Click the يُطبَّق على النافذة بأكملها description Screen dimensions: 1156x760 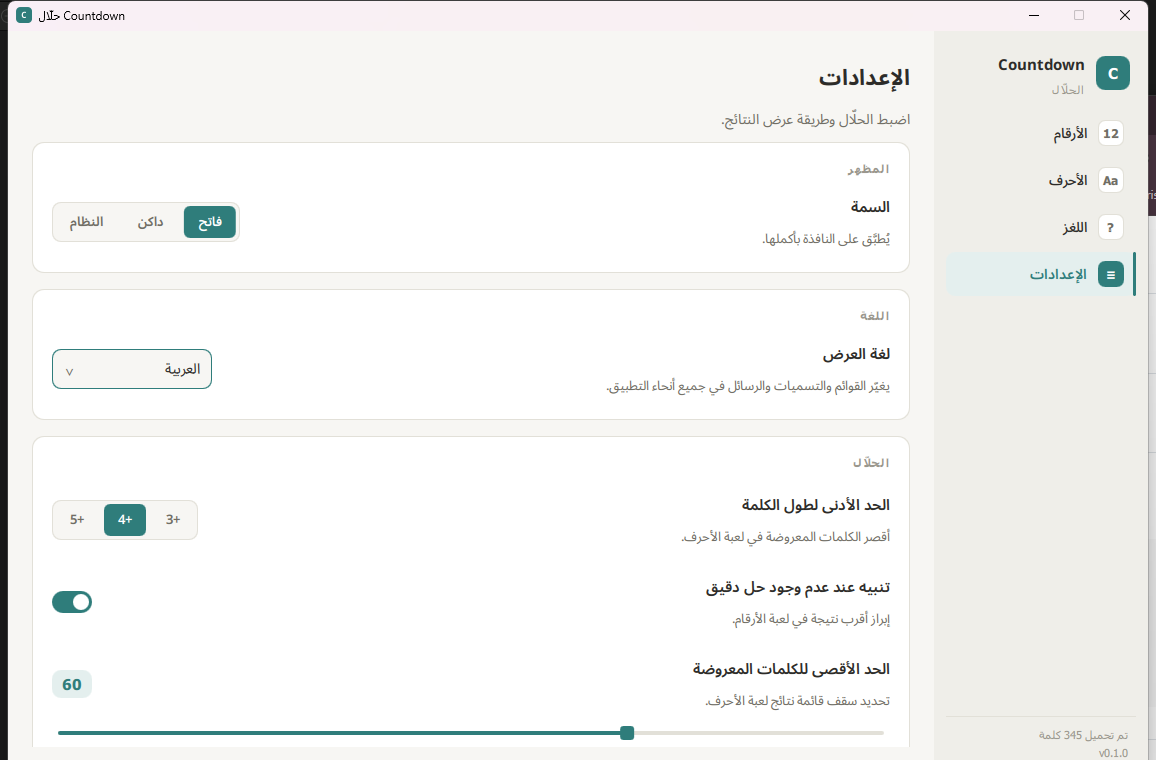(826, 239)
